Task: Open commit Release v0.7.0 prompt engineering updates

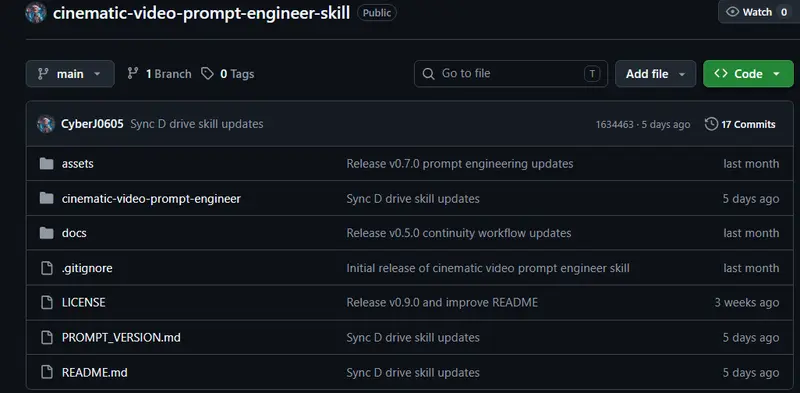Action: point(460,164)
